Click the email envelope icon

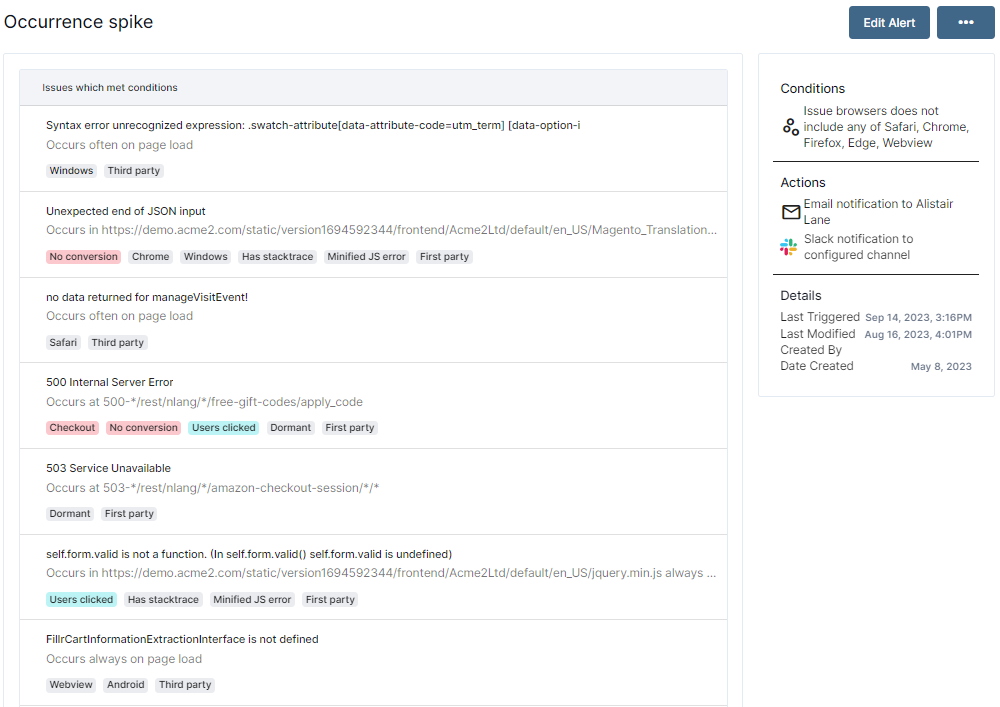tap(790, 212)
